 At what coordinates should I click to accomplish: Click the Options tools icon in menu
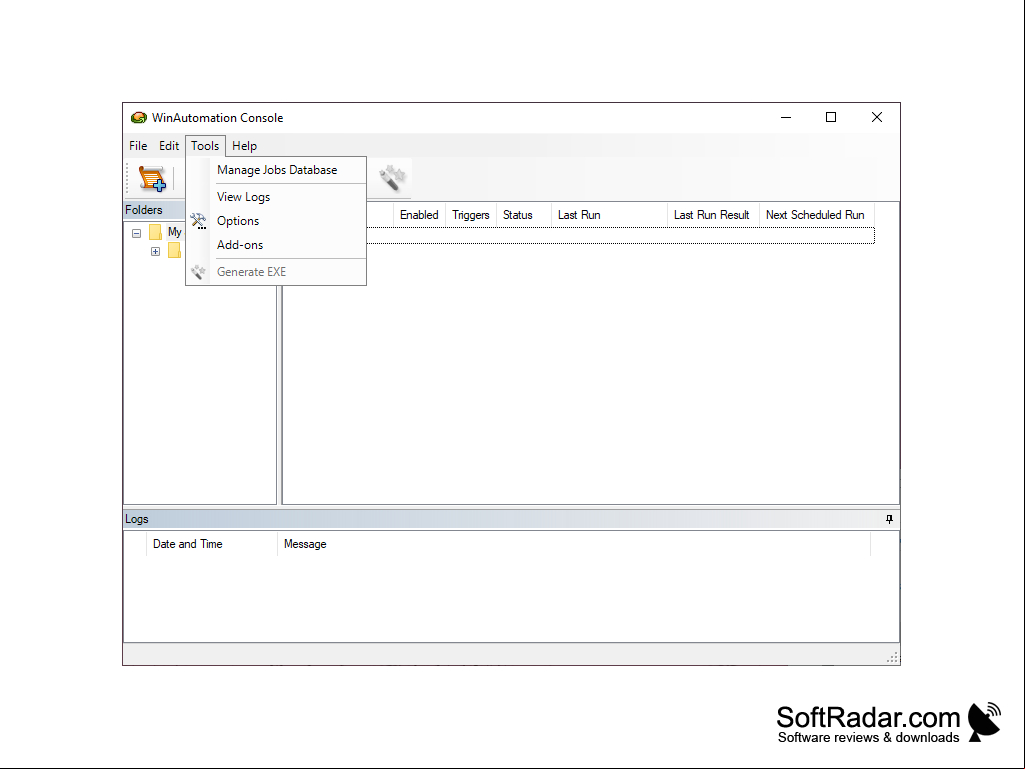click(198, 221)
